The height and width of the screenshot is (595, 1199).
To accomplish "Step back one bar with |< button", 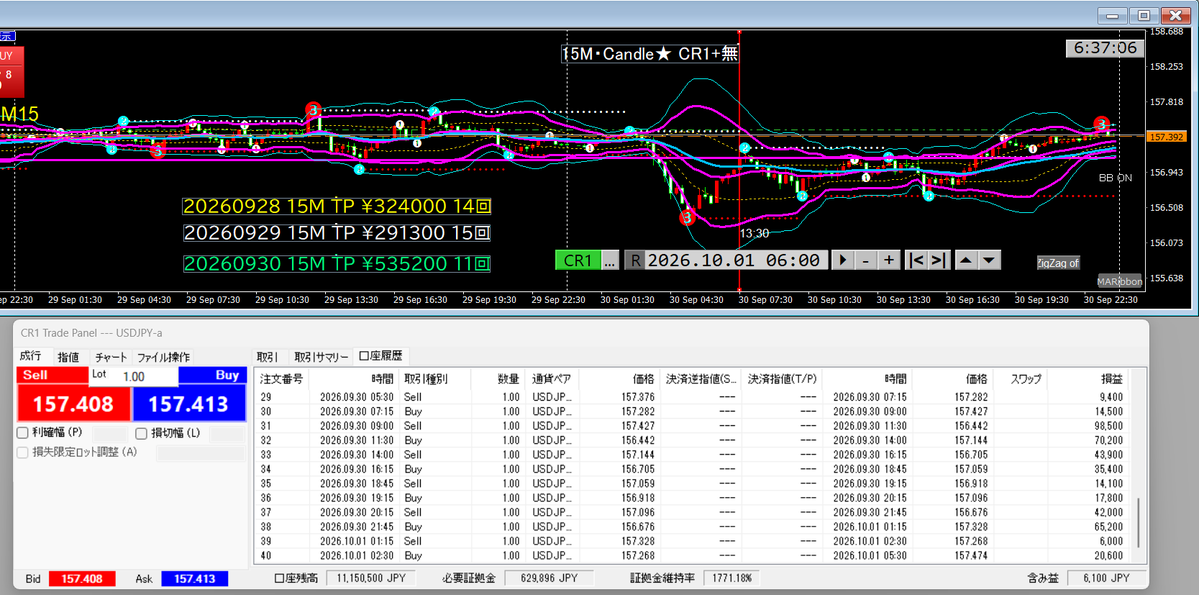I will tap(916, 260).
